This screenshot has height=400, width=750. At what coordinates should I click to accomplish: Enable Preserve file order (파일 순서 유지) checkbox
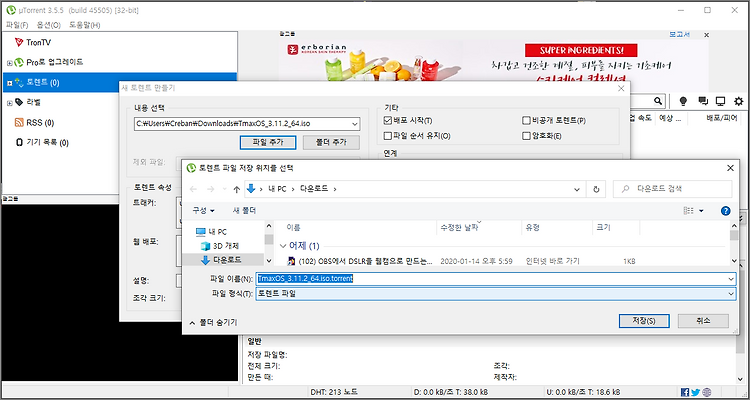(388, 136)
